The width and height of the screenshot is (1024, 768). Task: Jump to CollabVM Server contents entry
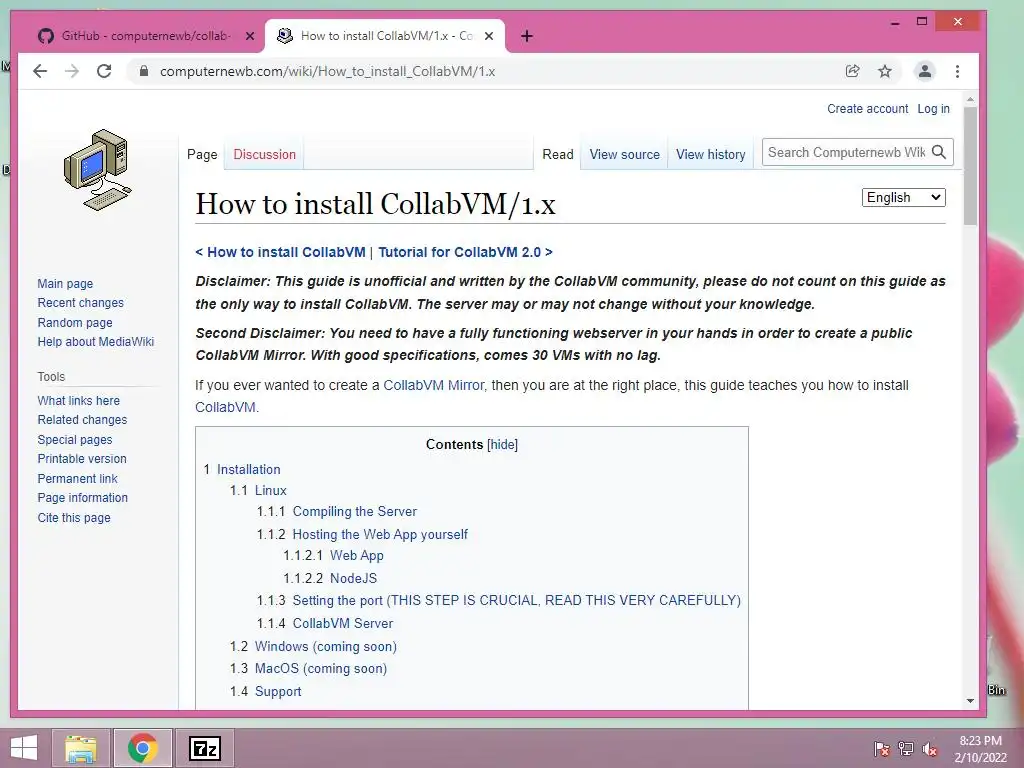(343, 623)
